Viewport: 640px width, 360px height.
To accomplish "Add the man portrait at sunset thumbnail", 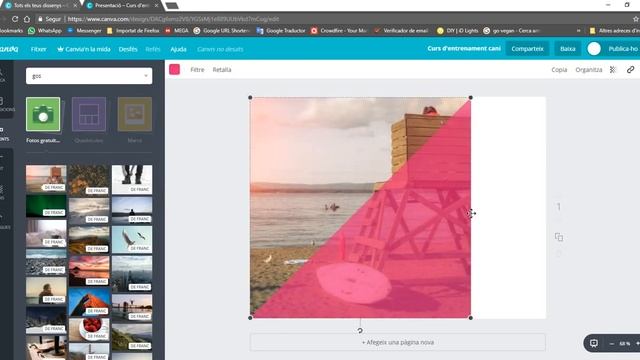I will (46, 291).
